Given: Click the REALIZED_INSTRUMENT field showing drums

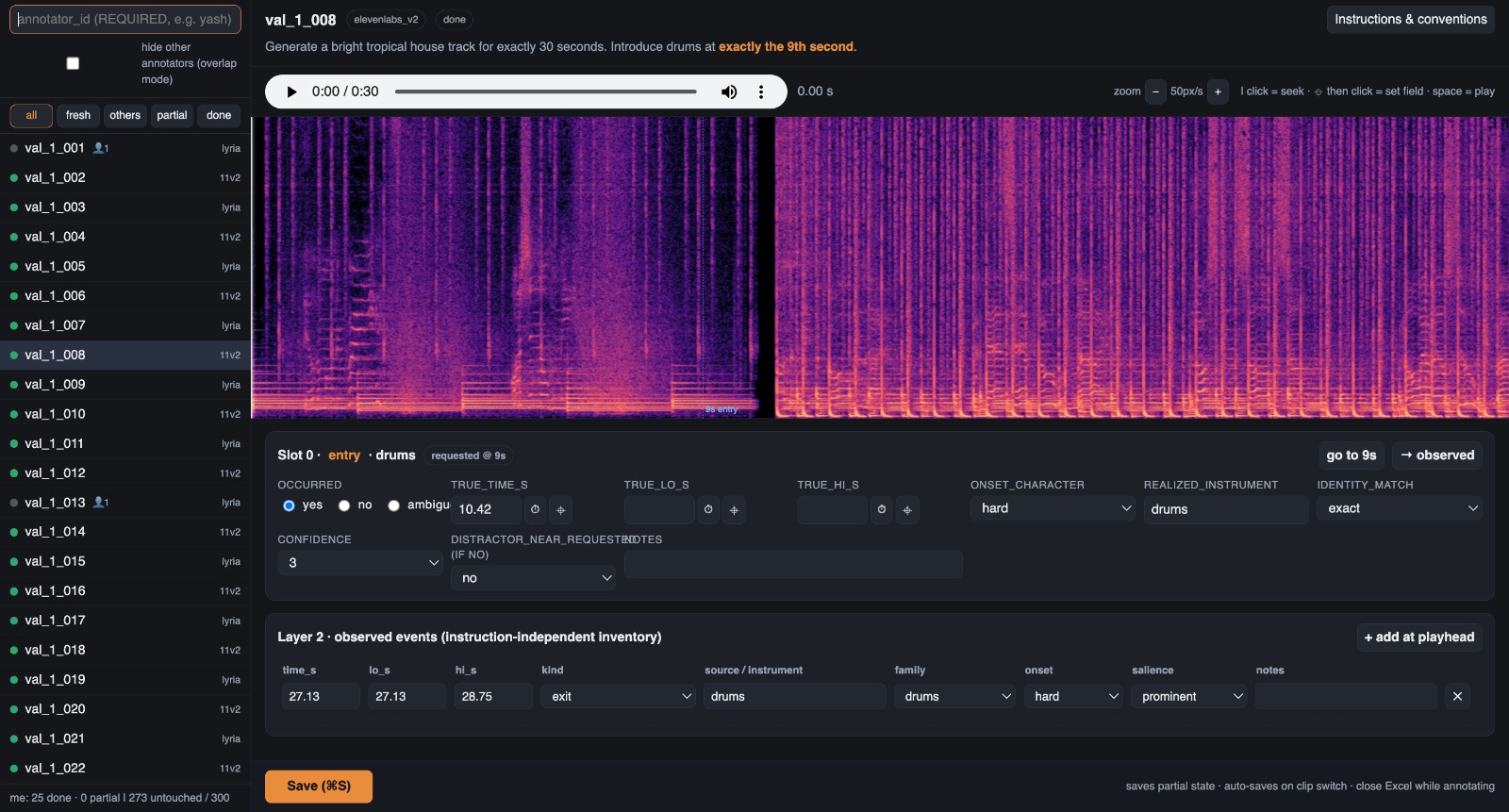Looking at the screenshot, I should tap(1226, 509).
